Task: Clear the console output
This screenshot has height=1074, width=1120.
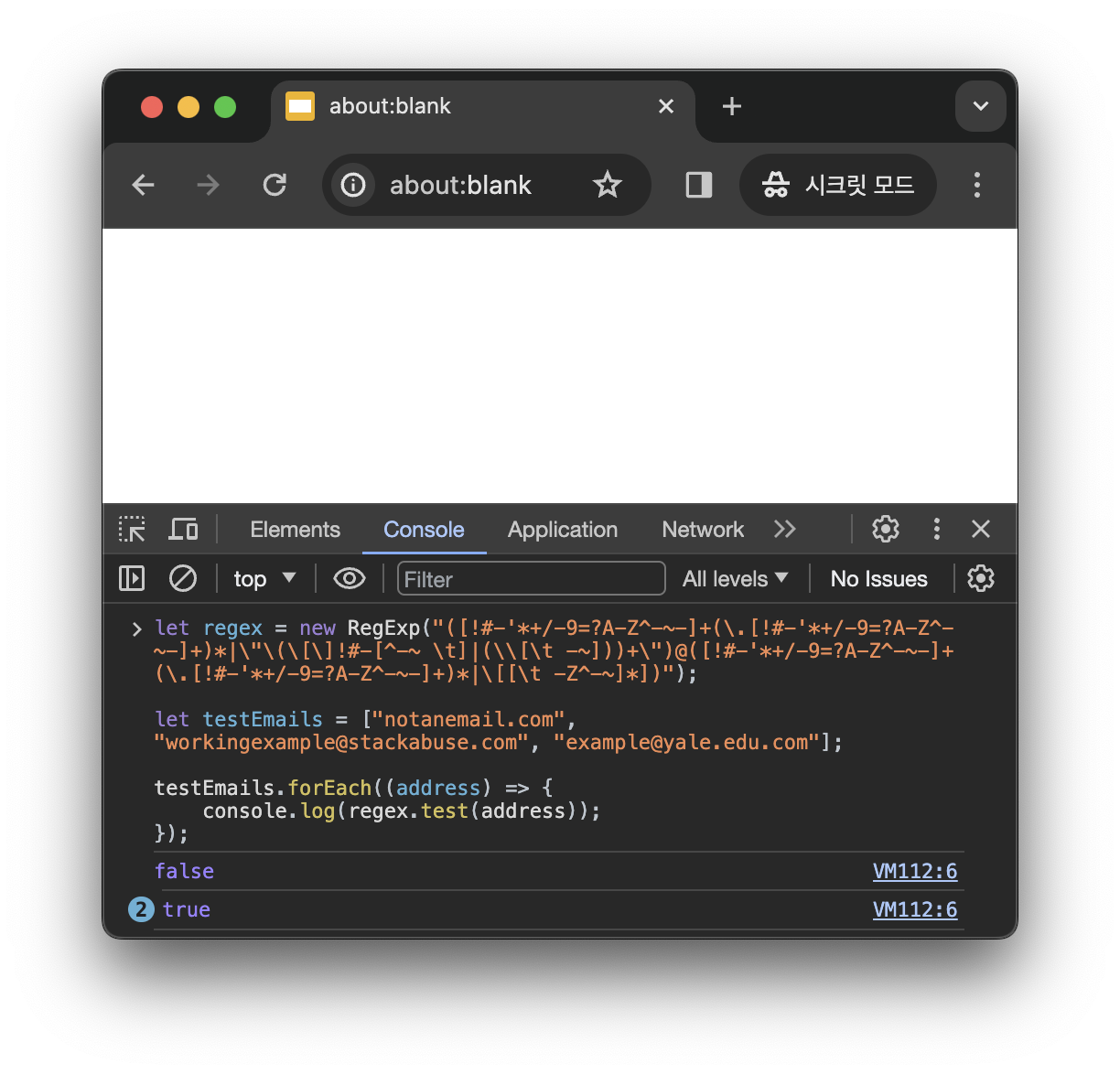Action: point(183,578)
